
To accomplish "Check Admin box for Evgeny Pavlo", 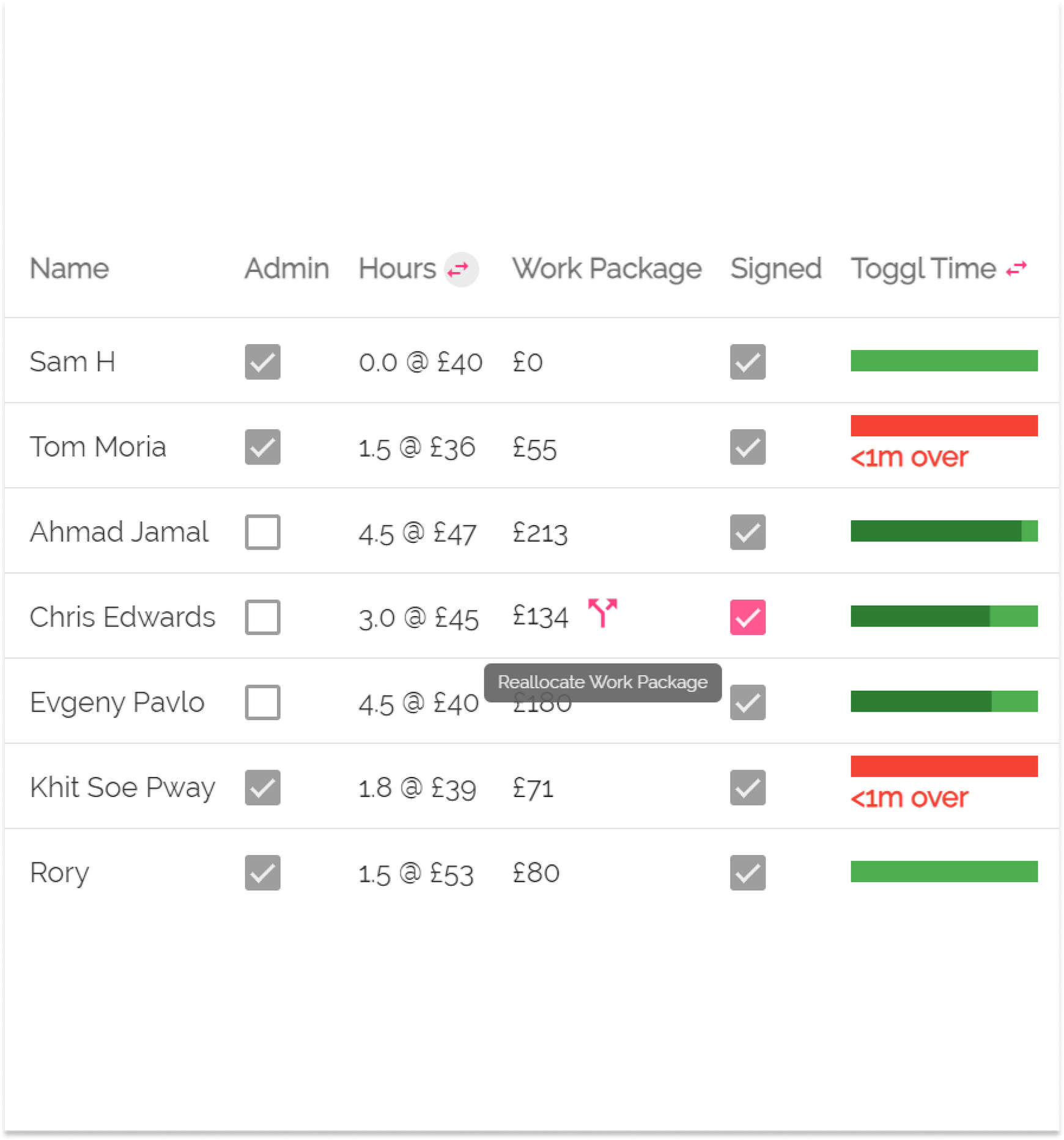I will 262,702.
